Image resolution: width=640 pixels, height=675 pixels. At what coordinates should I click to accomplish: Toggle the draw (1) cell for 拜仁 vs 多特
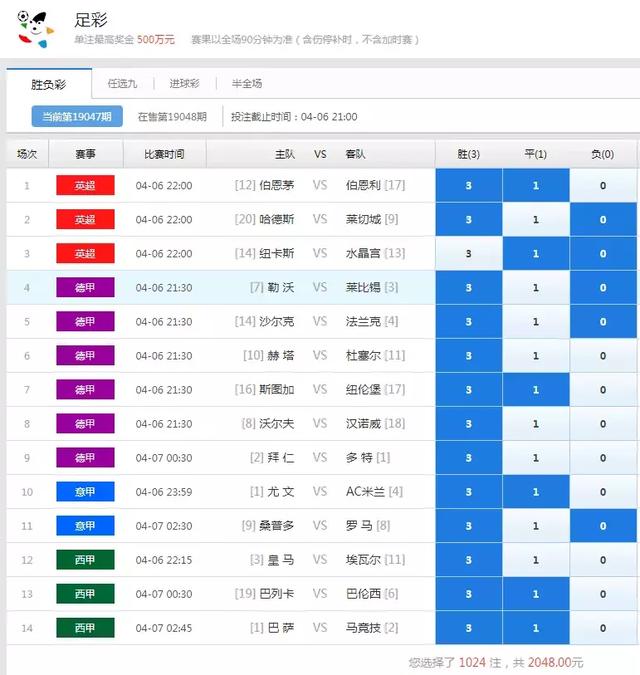pyautogui.click(x=535, y=458)
